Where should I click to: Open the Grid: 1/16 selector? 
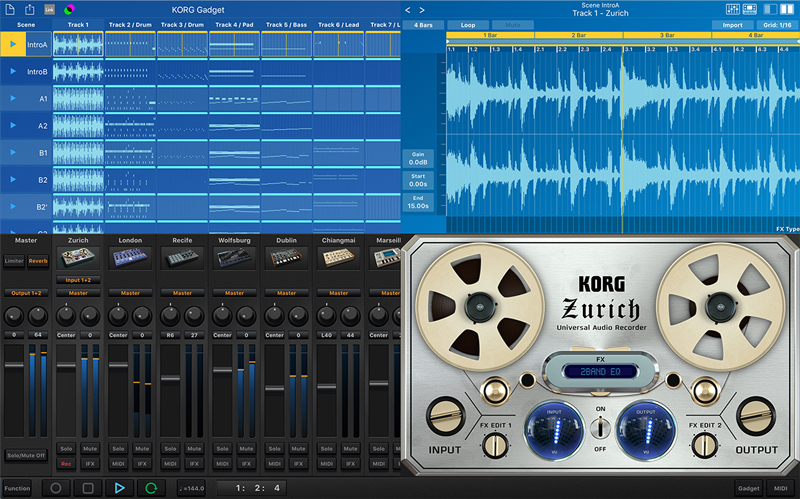[x=777, y=25]
